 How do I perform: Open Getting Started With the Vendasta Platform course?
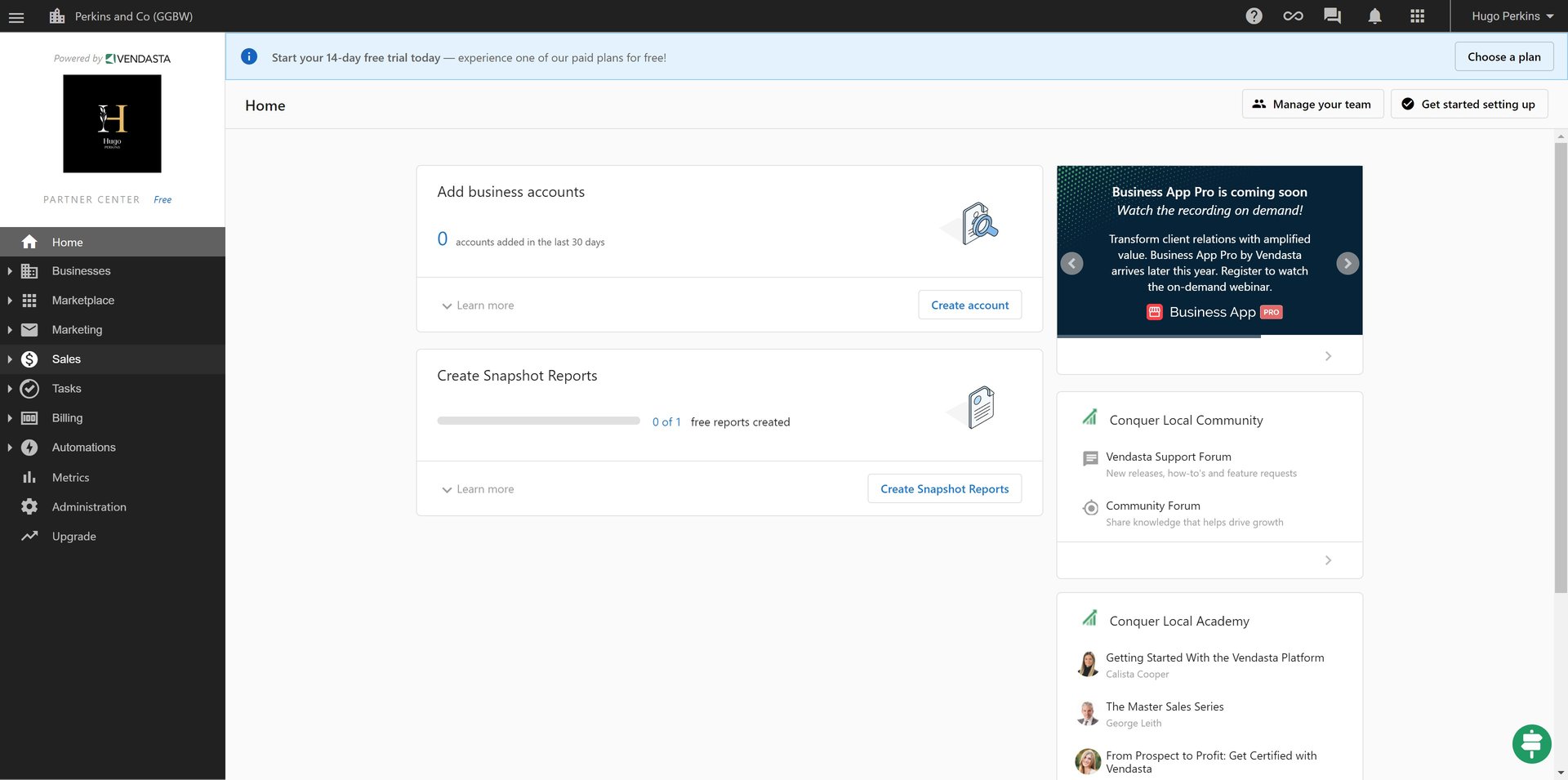coord(1215,657)
